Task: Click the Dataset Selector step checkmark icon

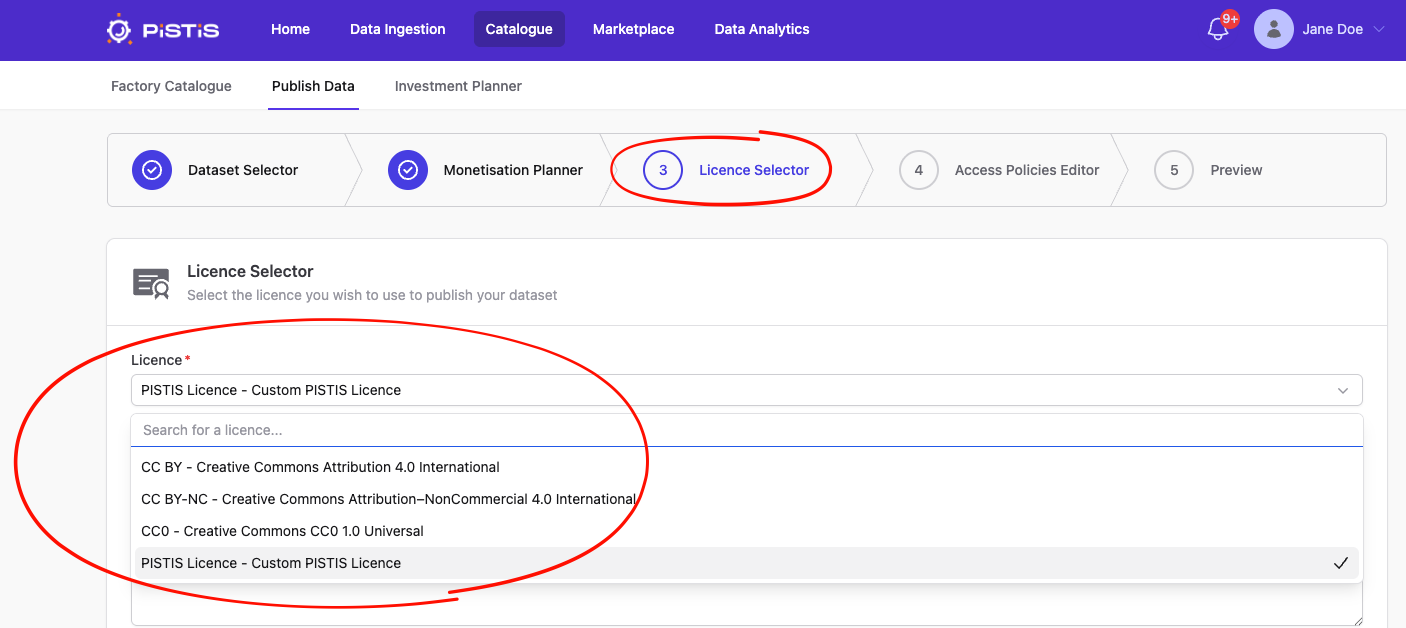Action: (152, 170)
